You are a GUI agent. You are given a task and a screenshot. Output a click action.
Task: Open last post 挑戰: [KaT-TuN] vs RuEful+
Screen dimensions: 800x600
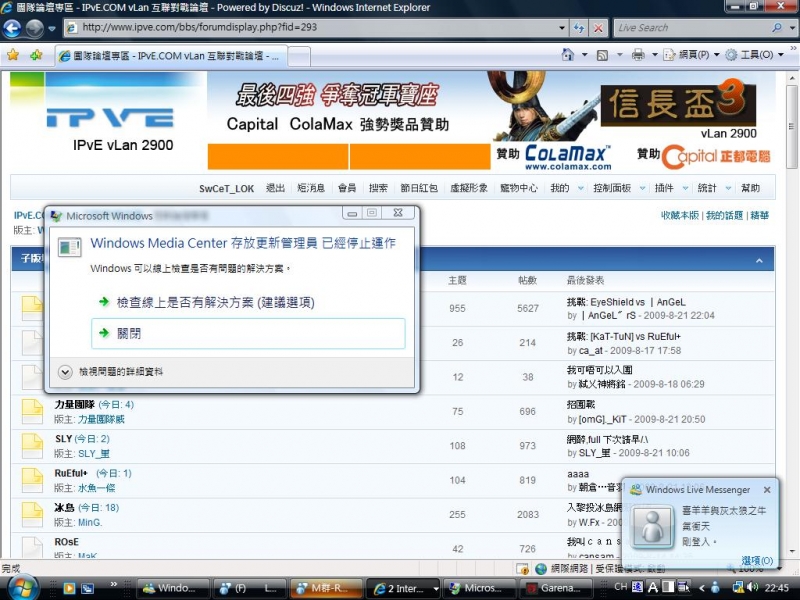(623, 337)
